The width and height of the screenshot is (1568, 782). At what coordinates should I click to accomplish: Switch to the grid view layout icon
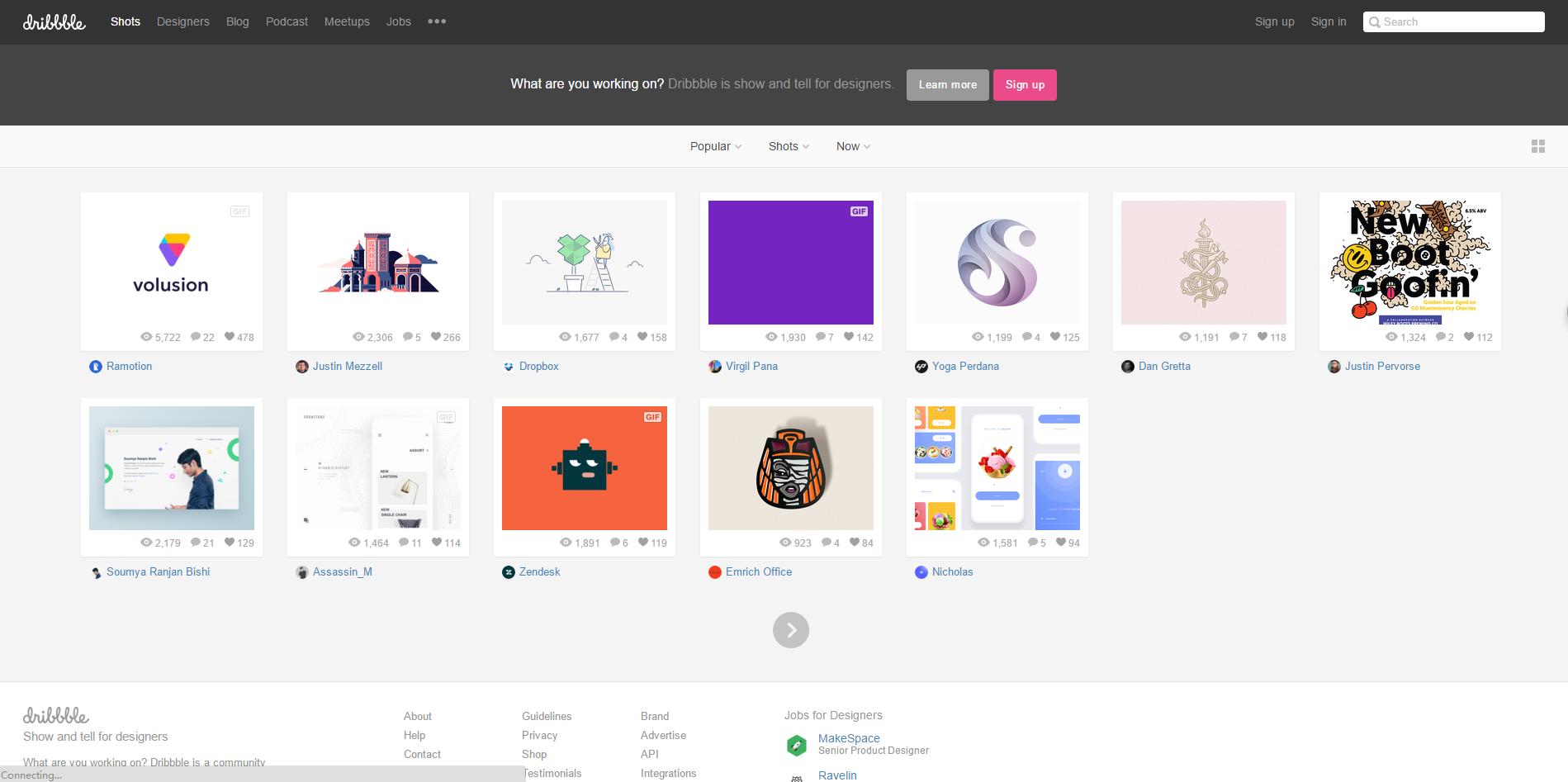[1537, 146]
